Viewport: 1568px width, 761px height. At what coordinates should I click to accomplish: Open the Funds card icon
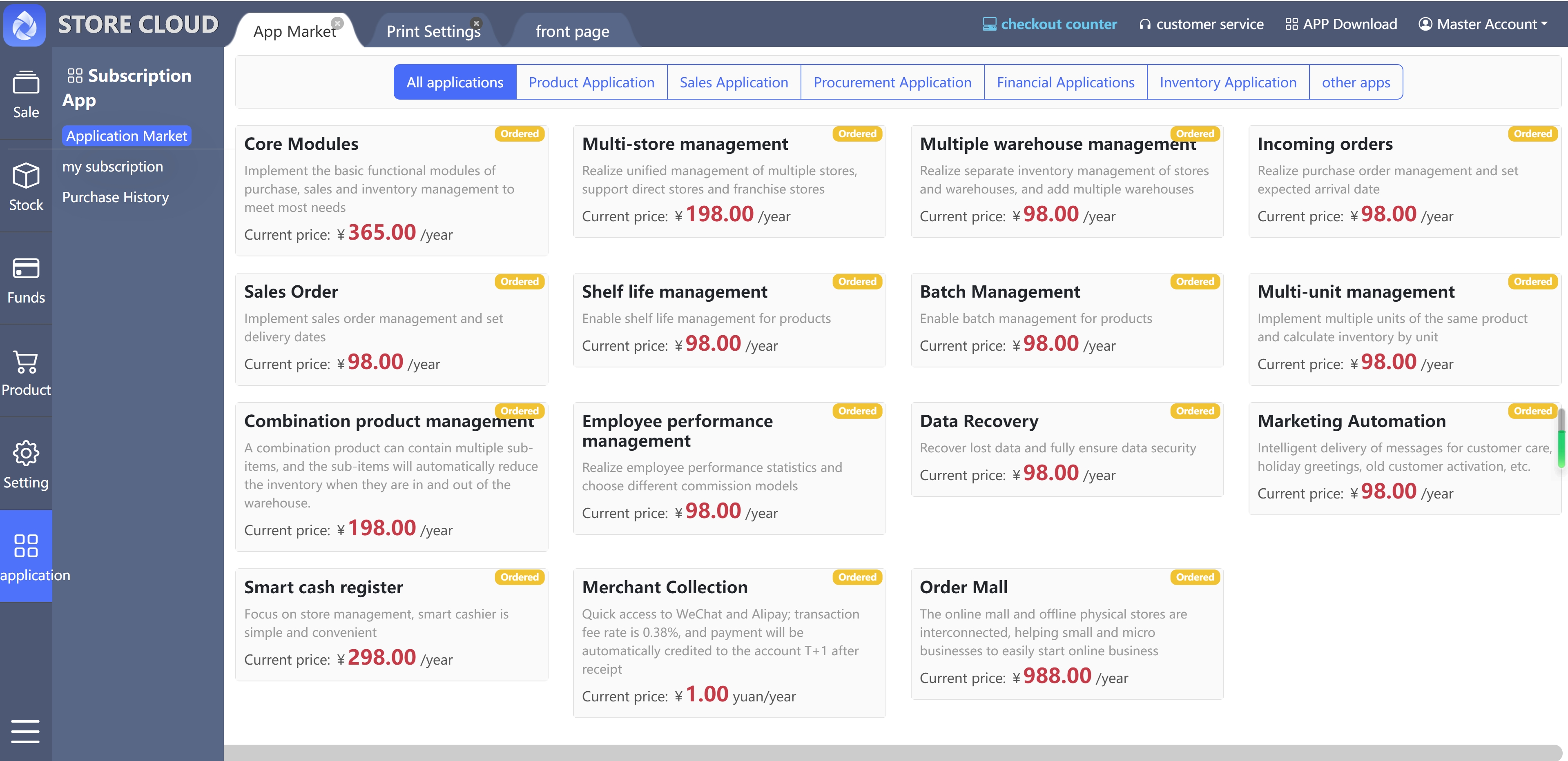click(x=26, y=268)
